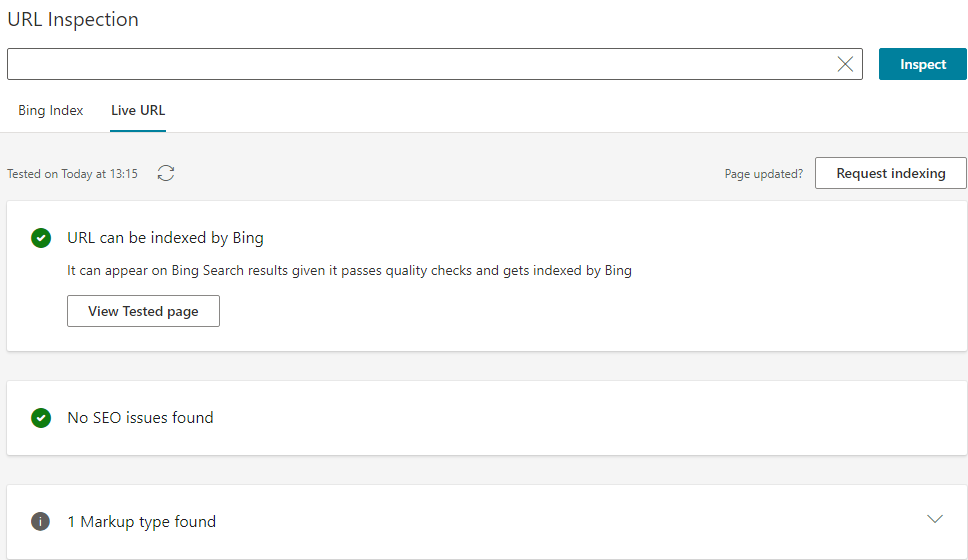This screenshot has width=968, height=560.
Task: Click 'URL can be indexed by Bing' text
Action: [x=165, y=238]
